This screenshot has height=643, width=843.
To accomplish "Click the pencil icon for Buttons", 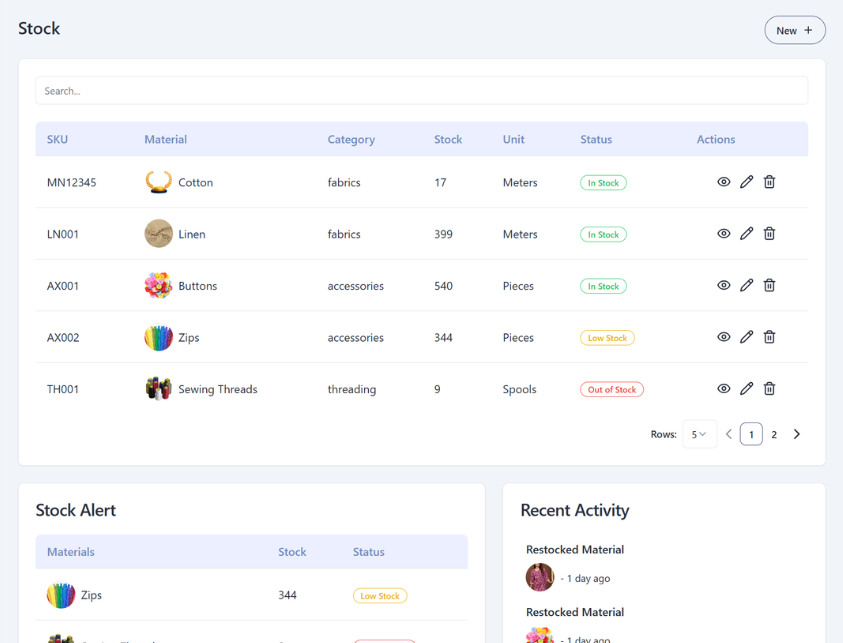I will (x=746, y=285).
